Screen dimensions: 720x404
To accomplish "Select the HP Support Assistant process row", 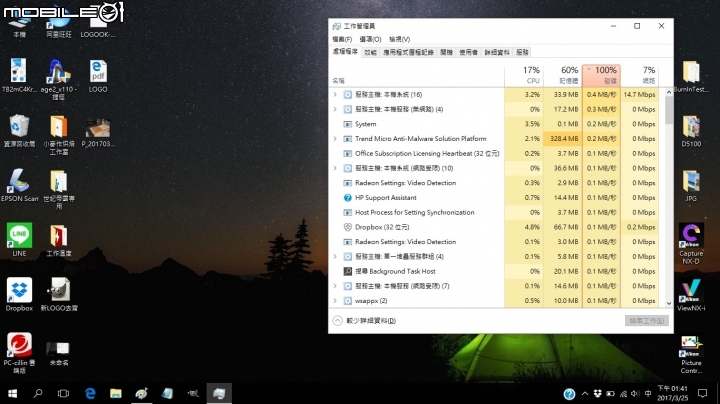I will (495, 197).
